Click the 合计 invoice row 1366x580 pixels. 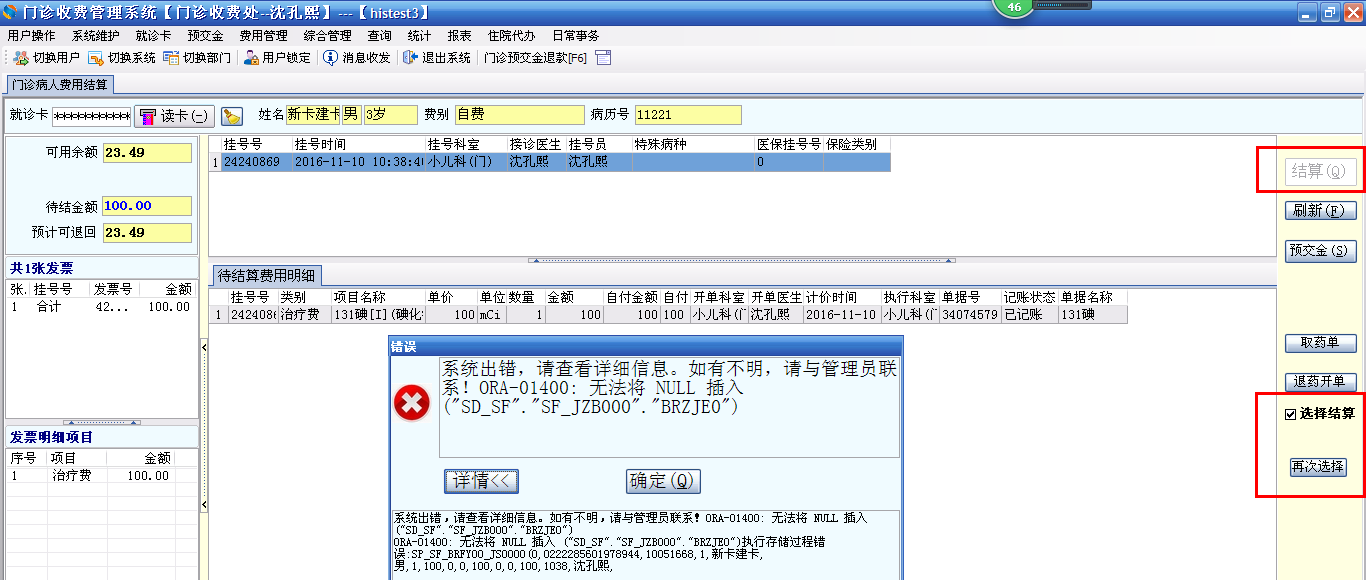[101, 307]
